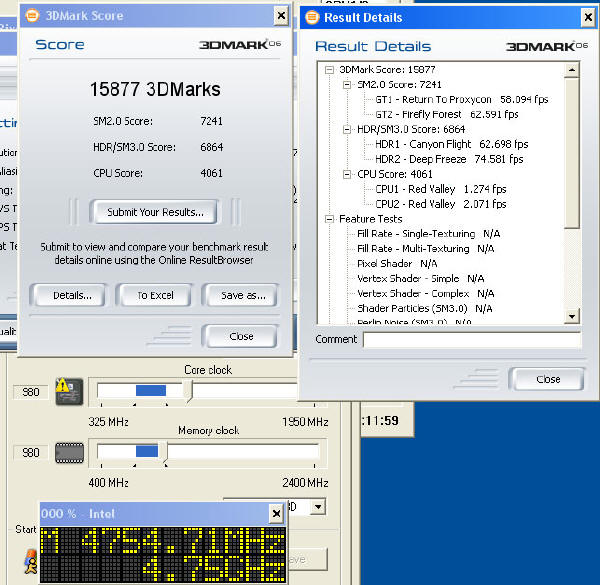Click the results tree scrollbar thumb
Image resolution: width=600 pixels, height=585 pixels.
[x=572, y=153]
